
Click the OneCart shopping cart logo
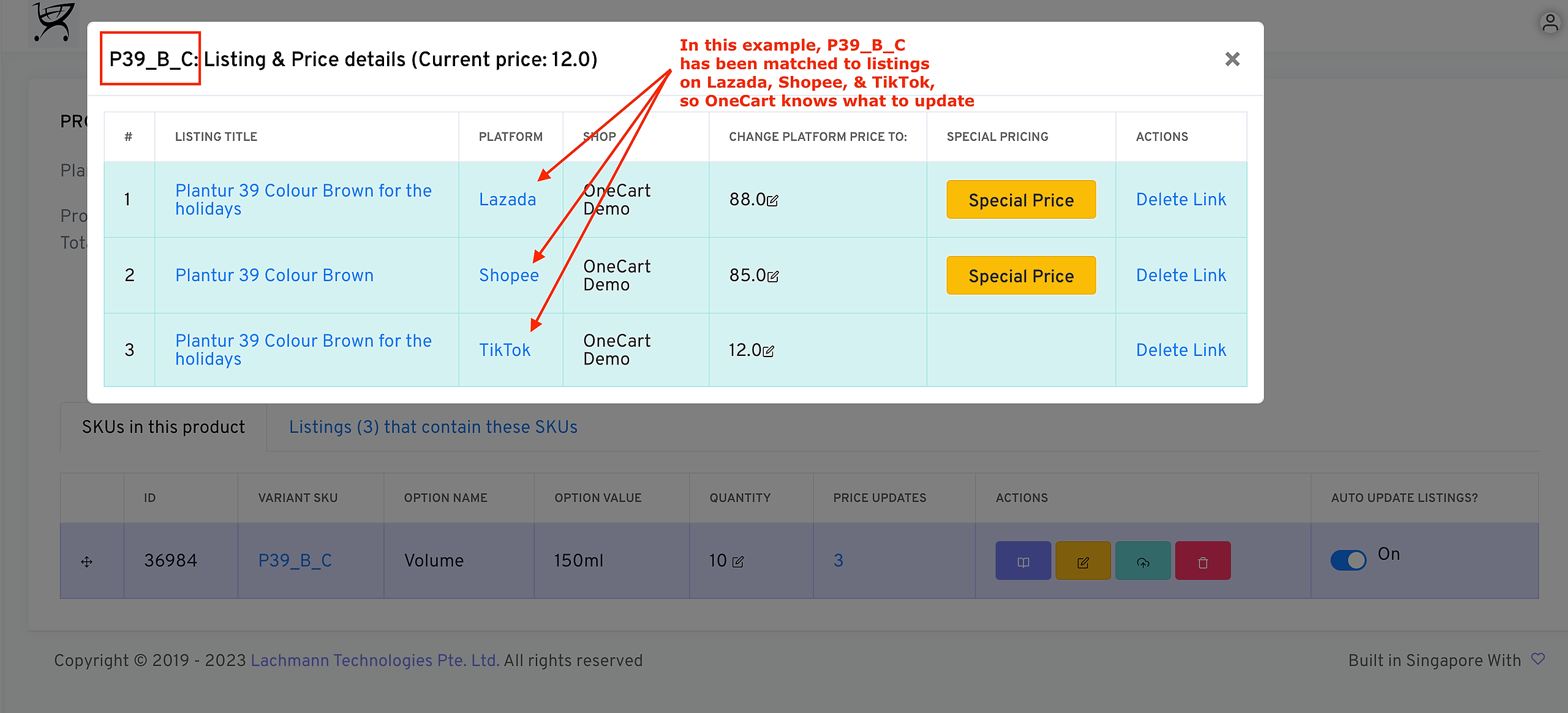pyautogui.click(x=54, y=22)
